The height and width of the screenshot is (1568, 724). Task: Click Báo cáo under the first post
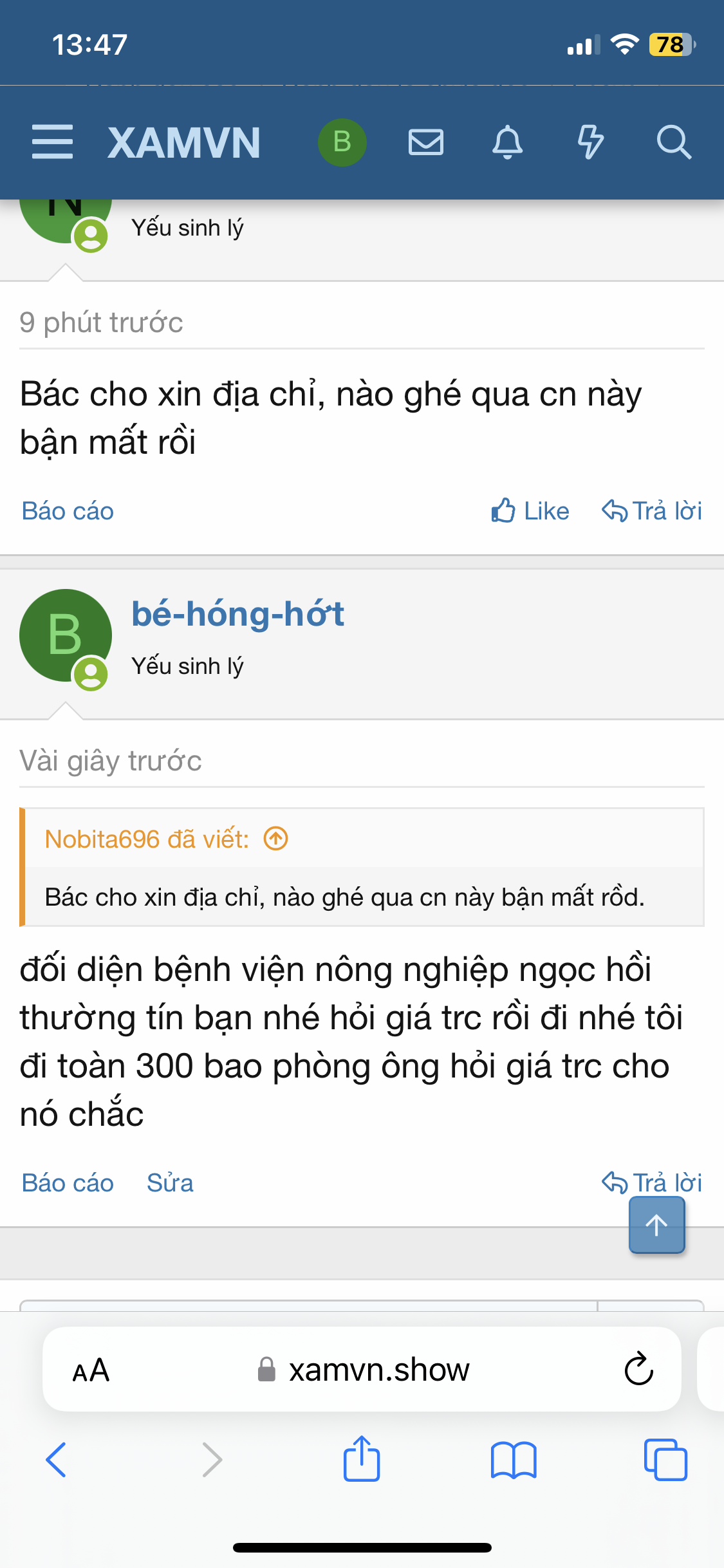pyautogui.click(x=68, y=511)
